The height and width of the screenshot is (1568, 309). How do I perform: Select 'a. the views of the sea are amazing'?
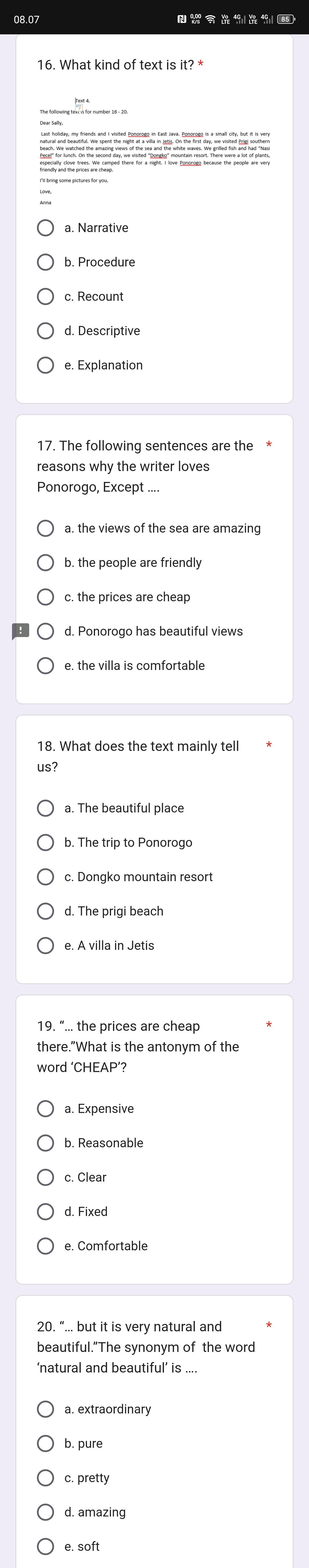[45, 528]
